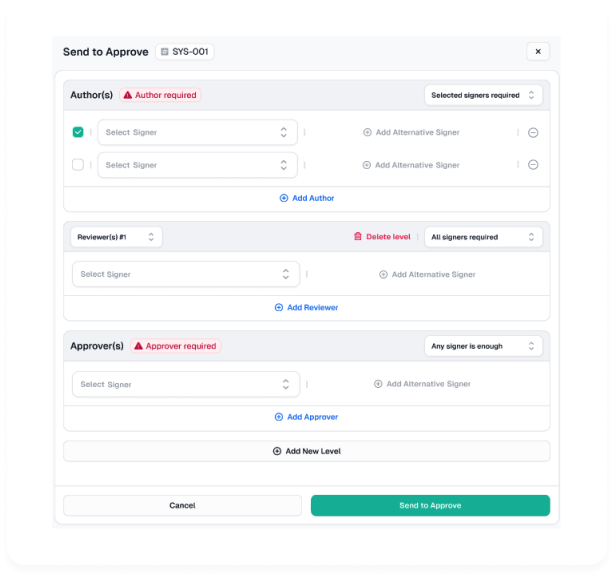Check the second author signer checkbox

(x=78, y=164)
